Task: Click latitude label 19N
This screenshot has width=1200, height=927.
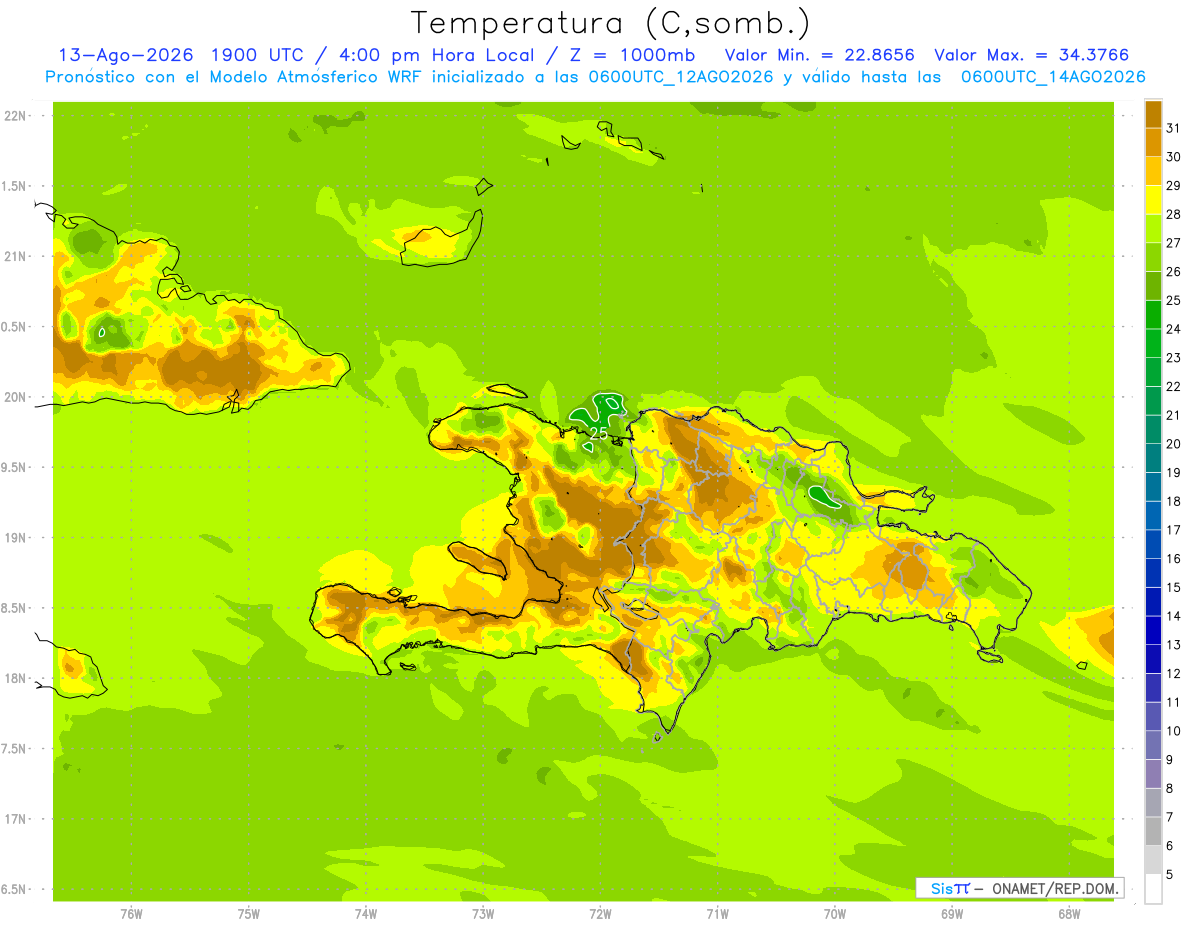Action: 16,537
